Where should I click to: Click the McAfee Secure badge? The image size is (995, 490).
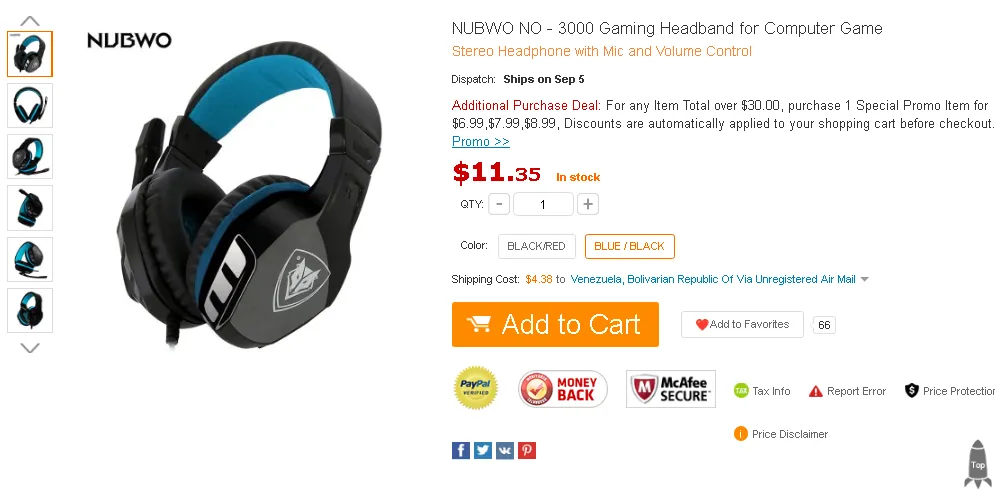pos(671,389)
